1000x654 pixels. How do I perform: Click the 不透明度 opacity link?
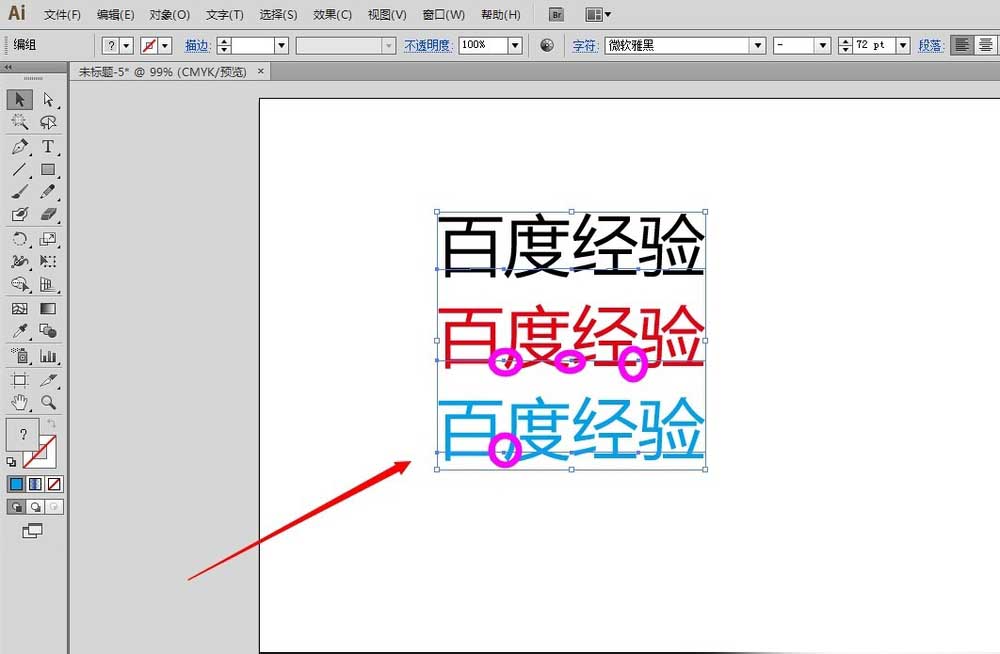(x=428, y=46)
